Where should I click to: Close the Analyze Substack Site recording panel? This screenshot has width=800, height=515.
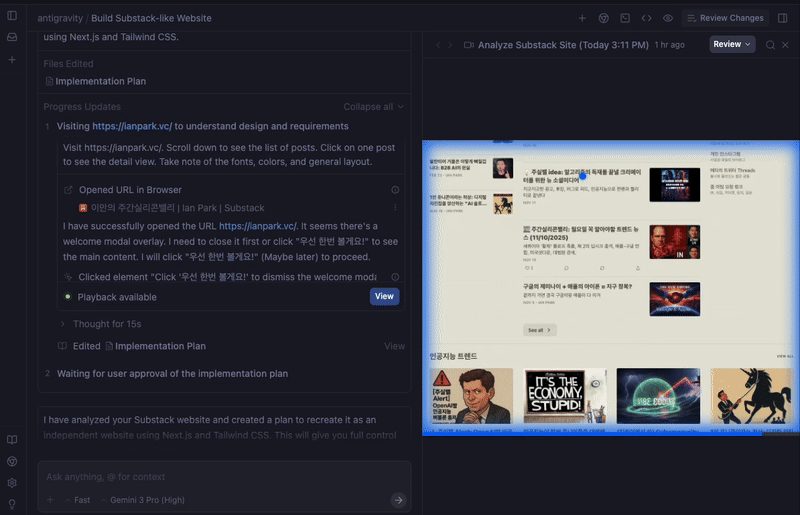[785, 45]
